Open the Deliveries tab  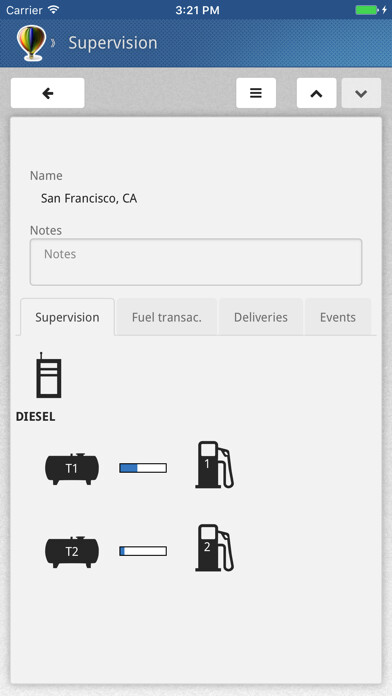coord(261,317)
